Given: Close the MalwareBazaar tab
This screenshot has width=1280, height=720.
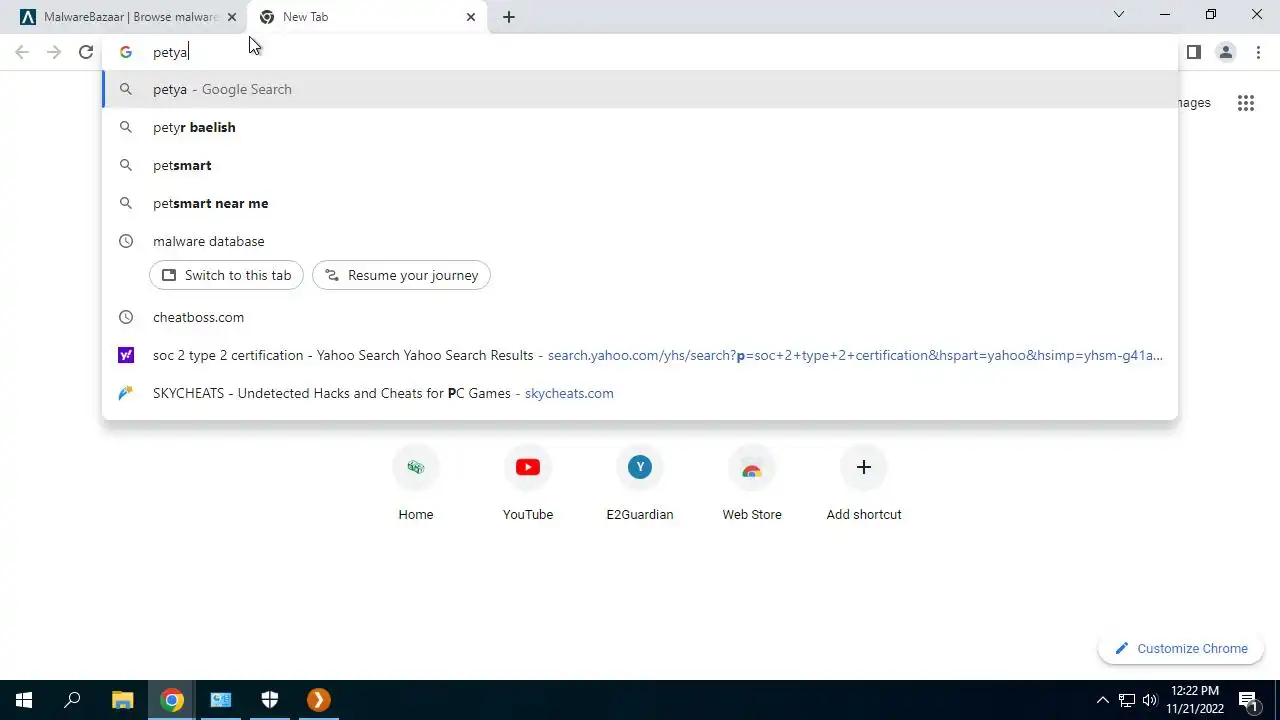Looking at the screenshot, I should click(231, 17).
